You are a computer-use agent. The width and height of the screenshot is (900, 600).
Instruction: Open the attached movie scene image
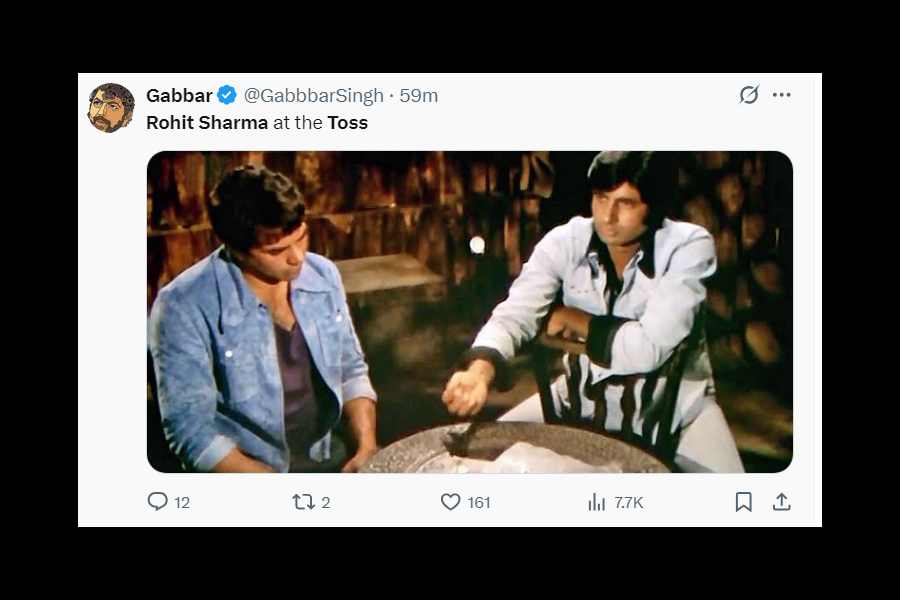coord(469,311)
